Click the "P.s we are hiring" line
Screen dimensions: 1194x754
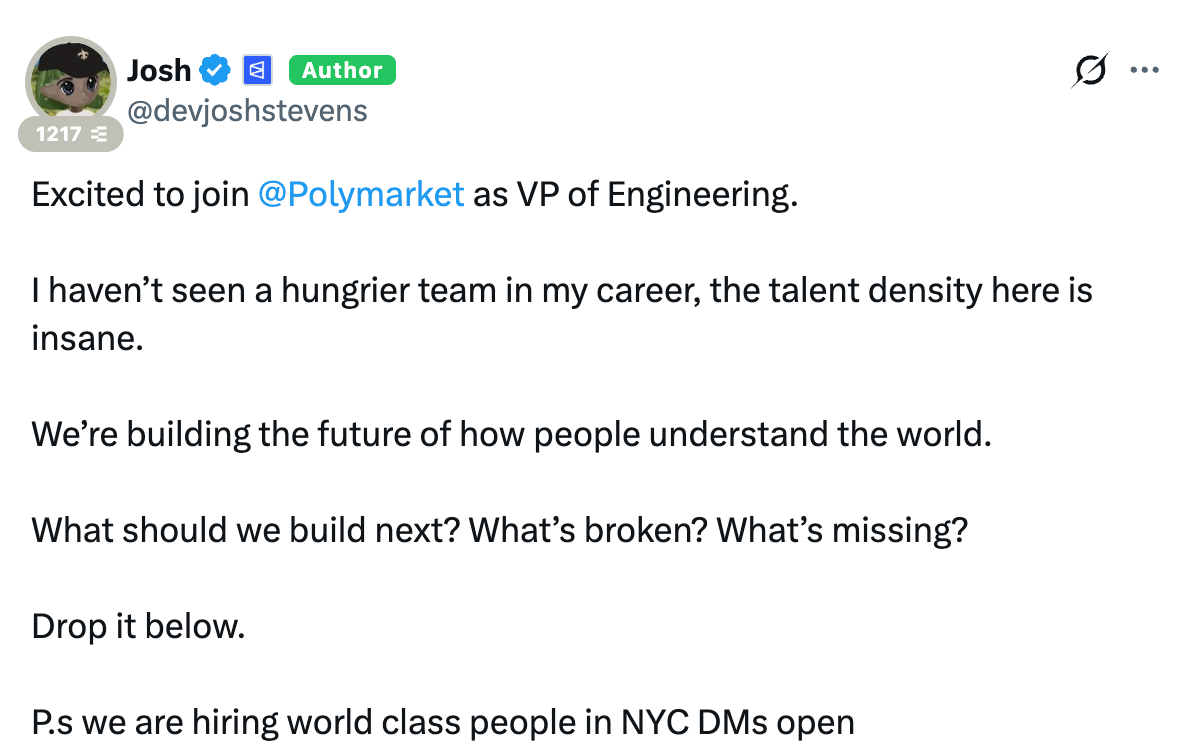click(x=443, y=723)
